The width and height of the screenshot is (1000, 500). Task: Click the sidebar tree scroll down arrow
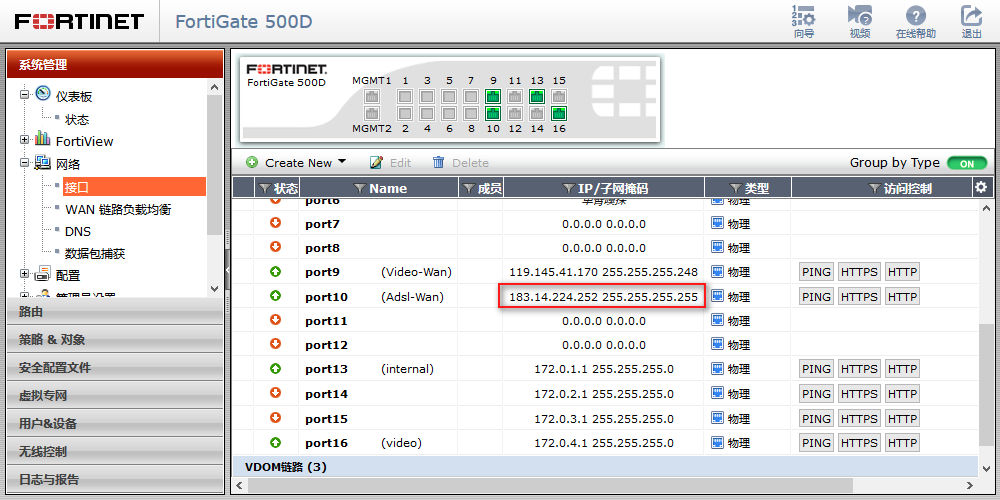(214, 289)
